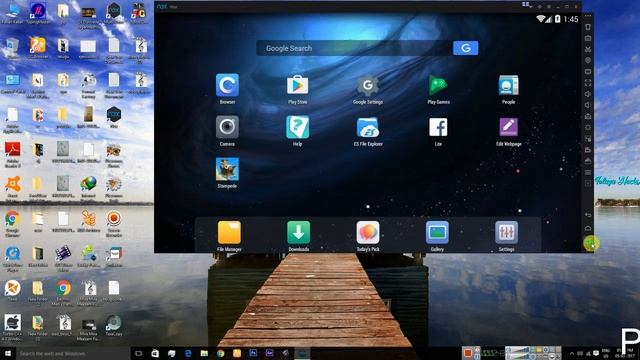Open Android Settings in the dock
Screen dimensions: 640x360
coord(507,233)
